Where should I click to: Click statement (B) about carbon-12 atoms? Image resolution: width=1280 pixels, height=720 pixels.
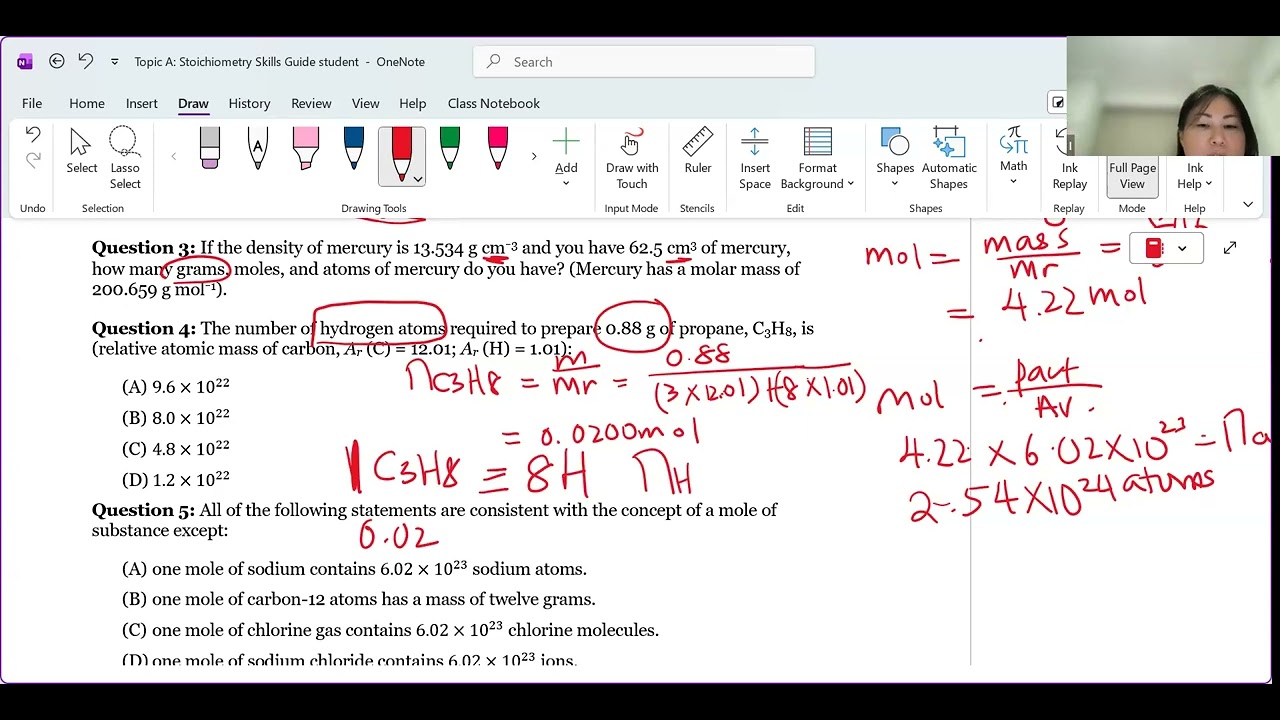coord(358,600)
